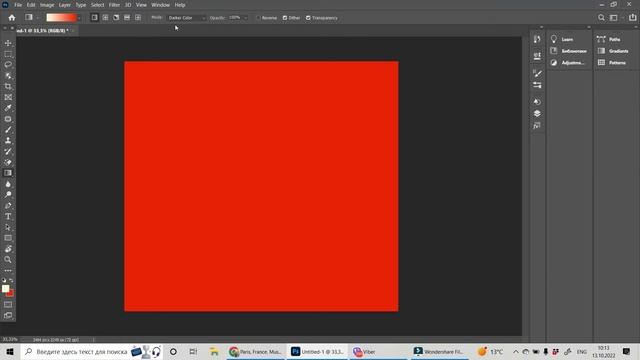Select the Horizontal Type tool

coord(8,216)
